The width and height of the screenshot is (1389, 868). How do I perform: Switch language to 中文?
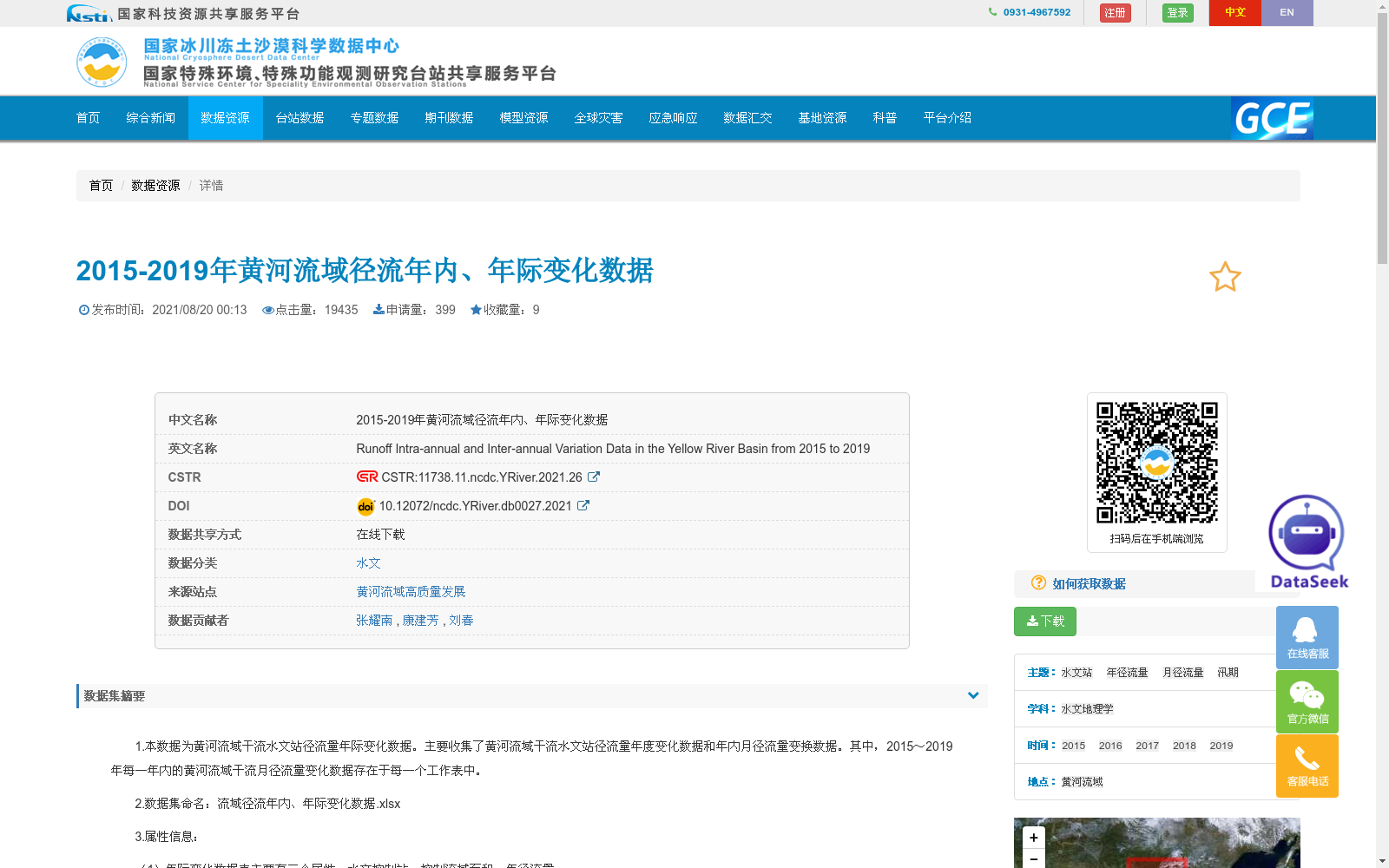(1235, 13)
